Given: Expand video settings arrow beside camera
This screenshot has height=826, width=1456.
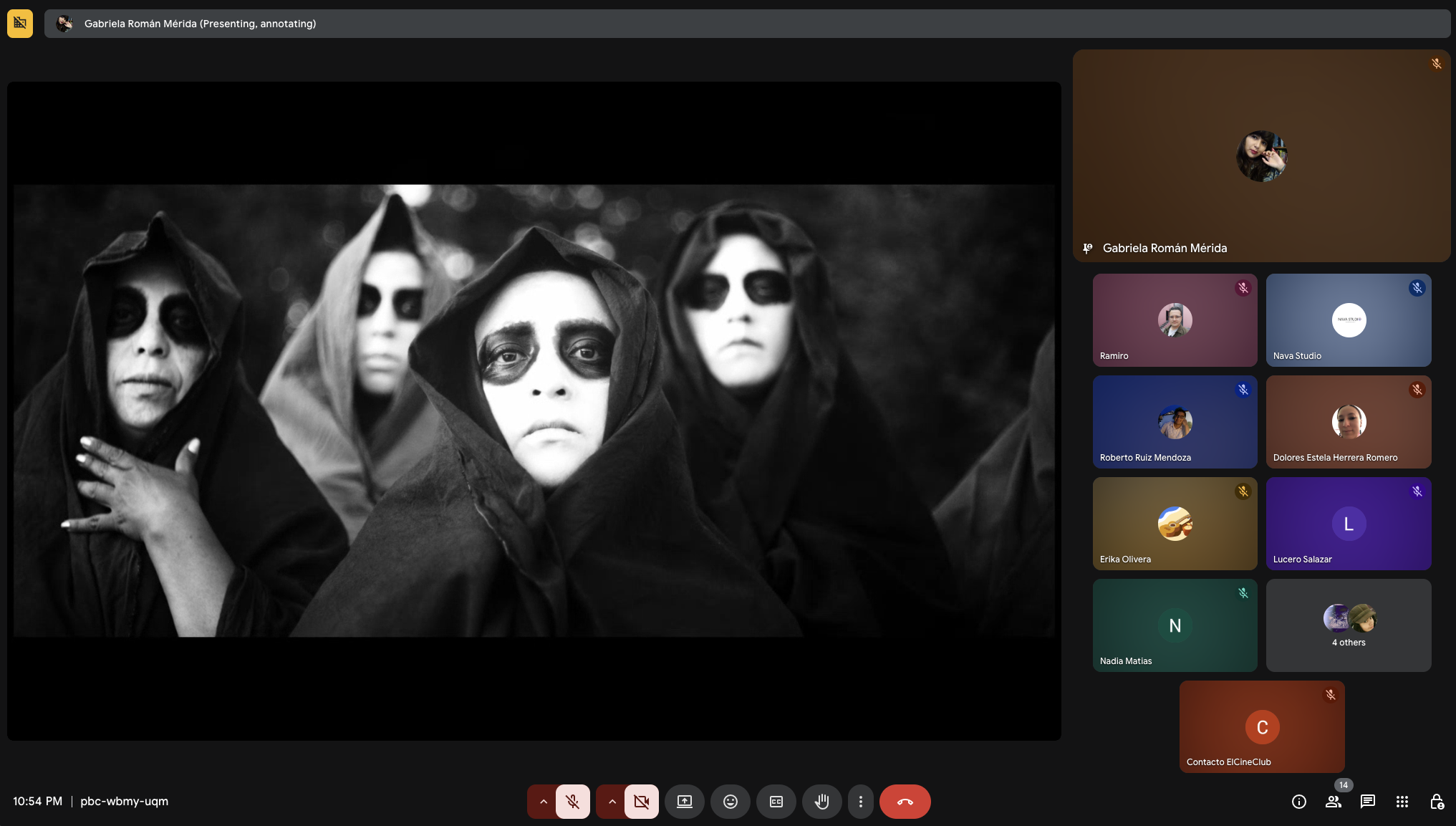Looking at the screenshot, I should pos(612,802).
